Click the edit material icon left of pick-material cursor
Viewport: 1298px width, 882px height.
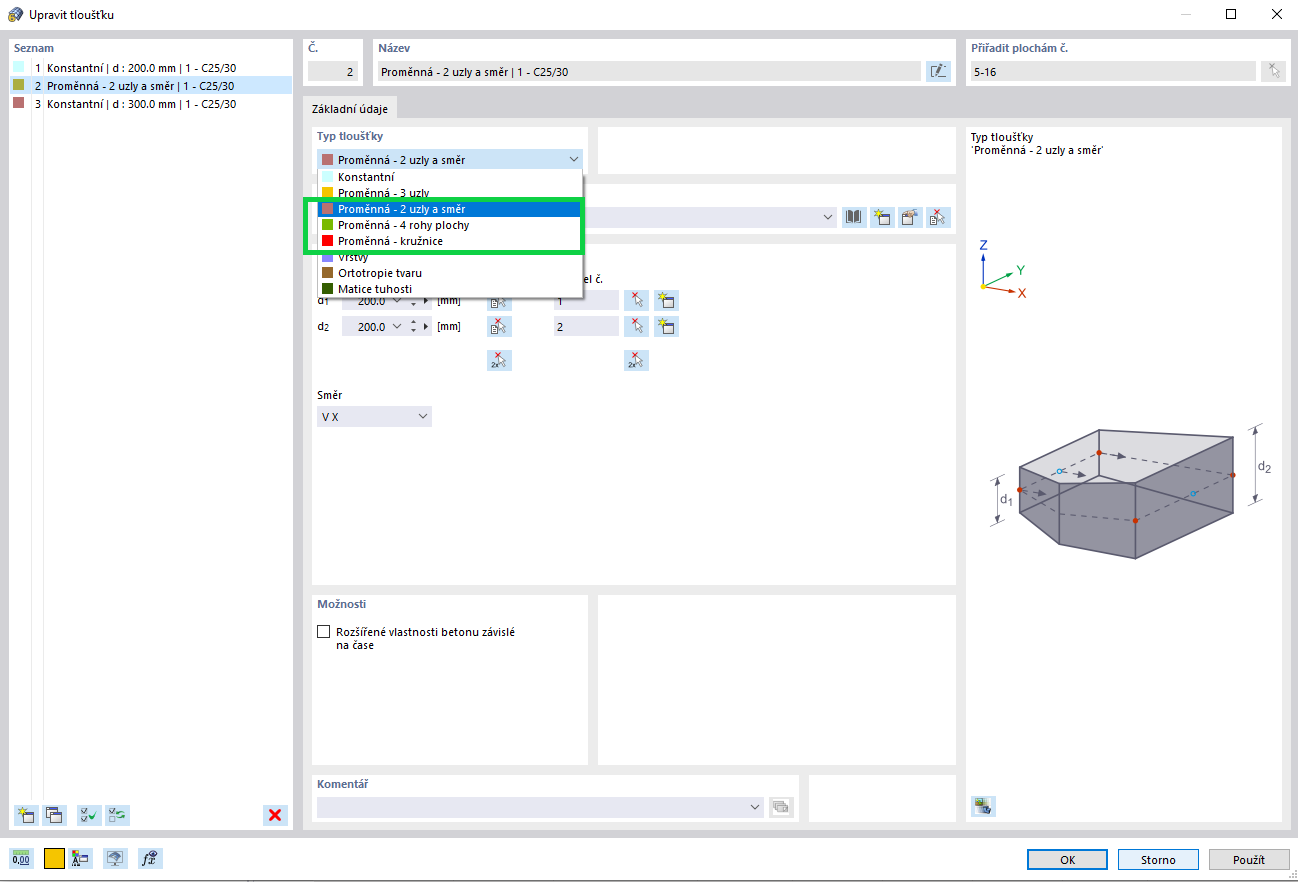pyautogui.click(x=910, y=217)
